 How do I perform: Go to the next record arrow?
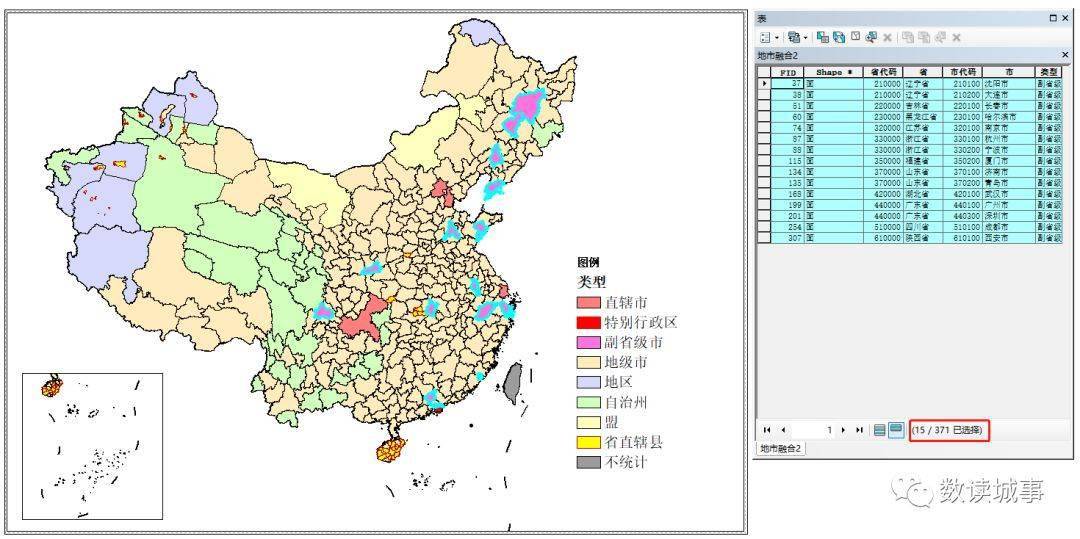pyautogui.click(x=843, y=430)
